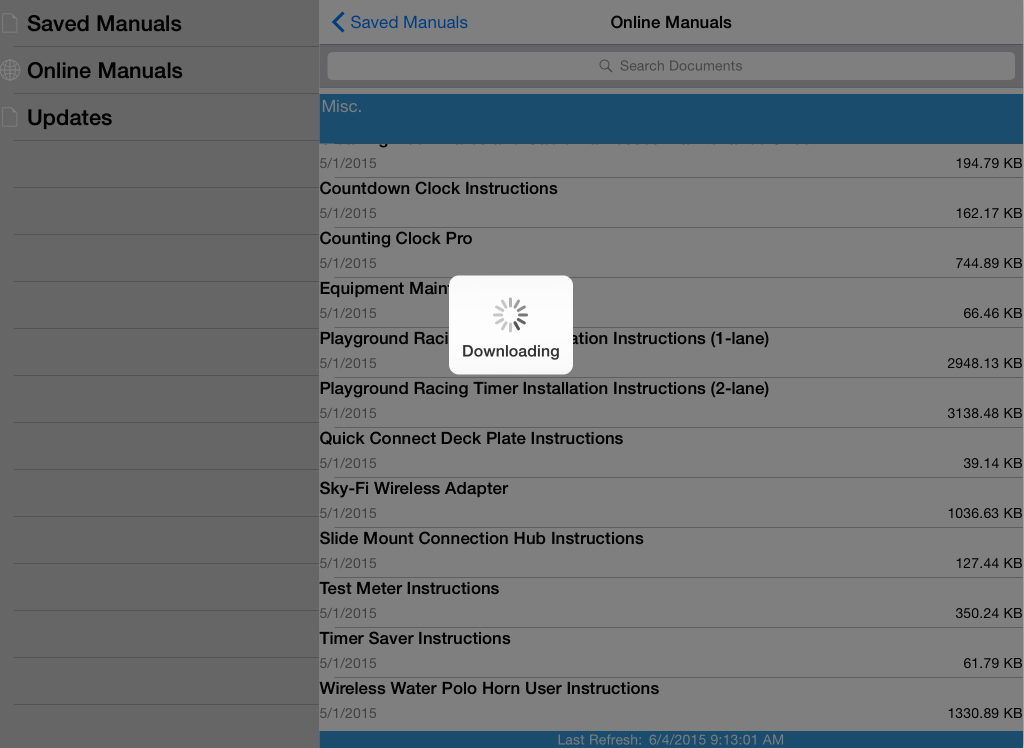This screenshot has width=1024, height=748.
Task: Click the 127.44 KB file size
Action: (x=988, y=563)
